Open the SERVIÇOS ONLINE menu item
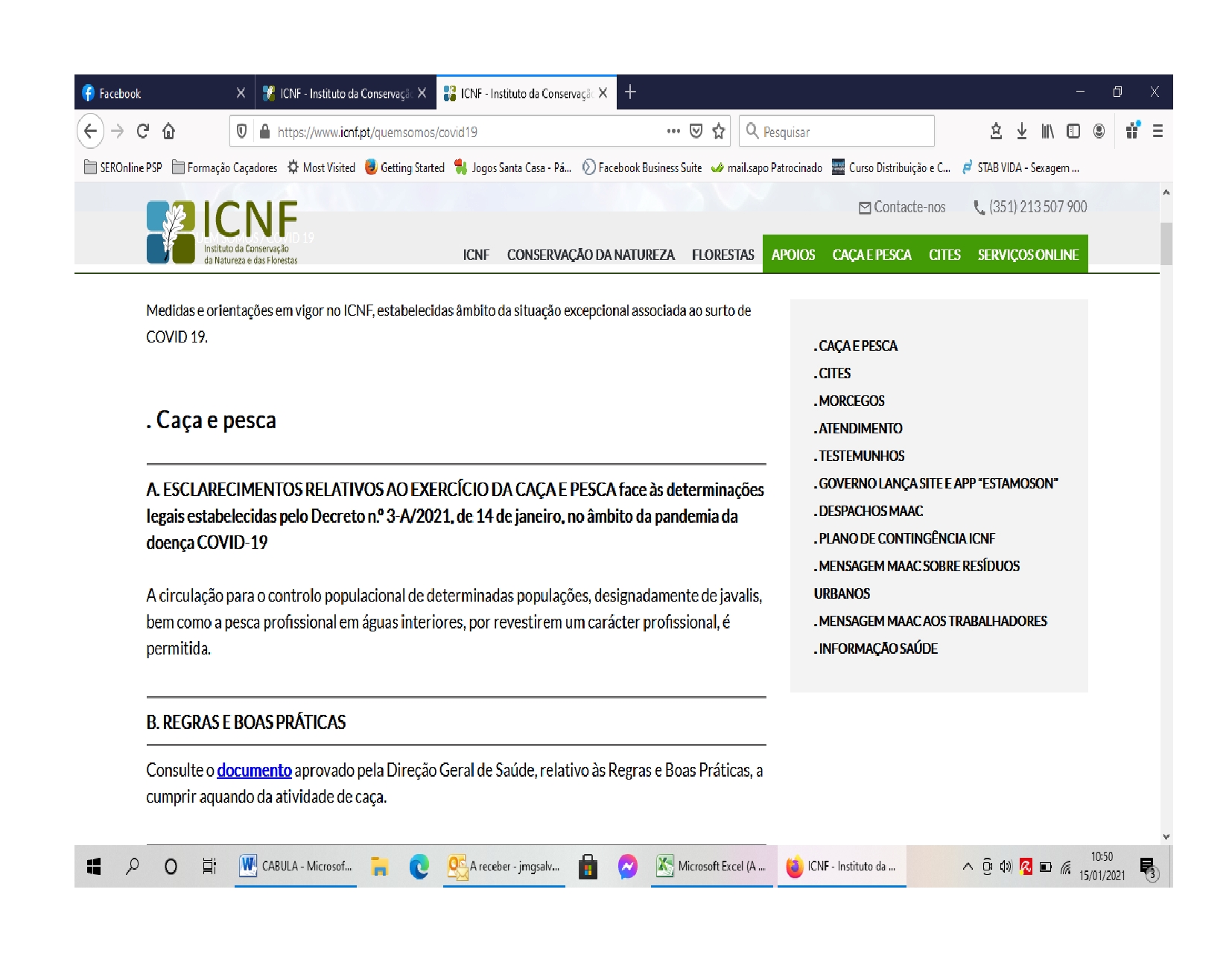The height and width of the screenshot is (968, 1232). tap(1028, 255)
